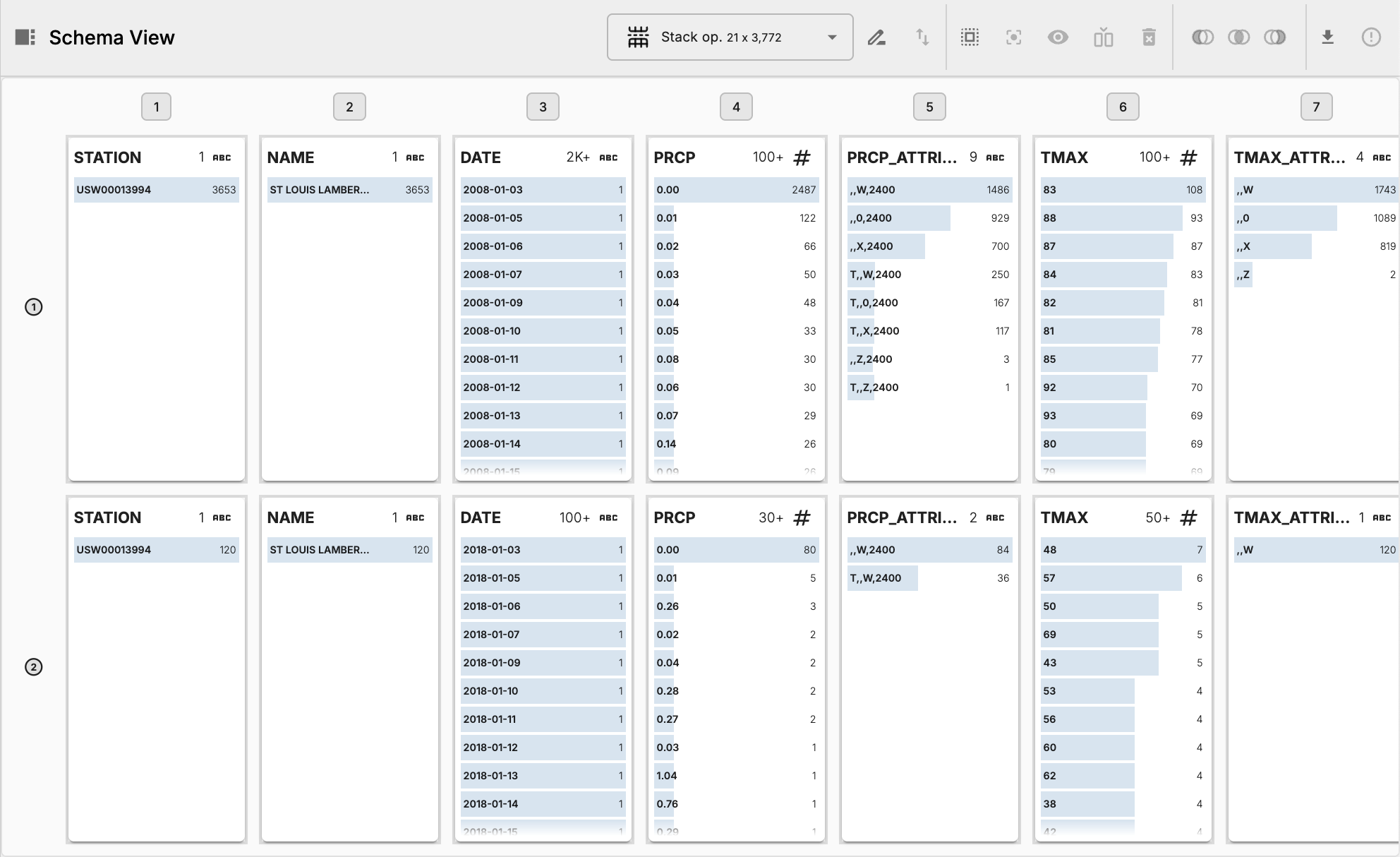Select date 2018-01-09 row
Viewport: 1400px width, 857px height.
click(x=543, y=663)
